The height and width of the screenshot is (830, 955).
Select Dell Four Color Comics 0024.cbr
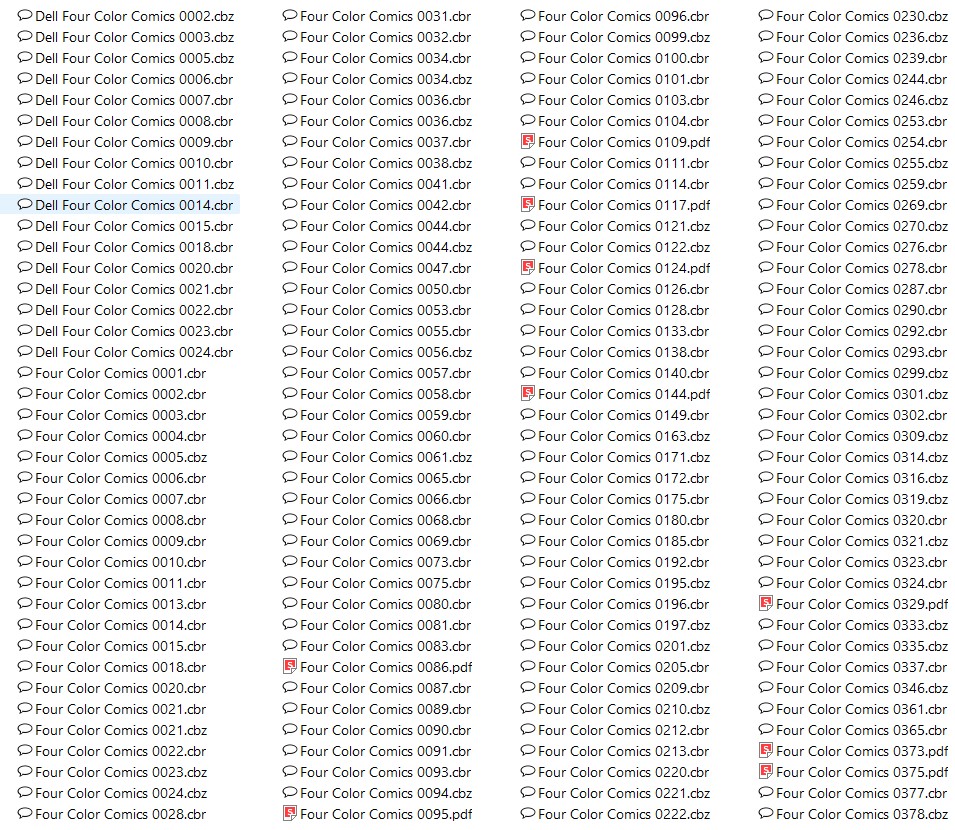(125, 352)
